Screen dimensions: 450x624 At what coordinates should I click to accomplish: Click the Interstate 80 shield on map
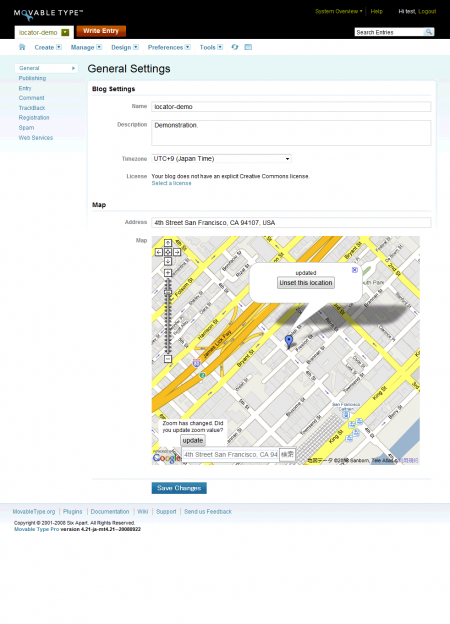point(197,363)
